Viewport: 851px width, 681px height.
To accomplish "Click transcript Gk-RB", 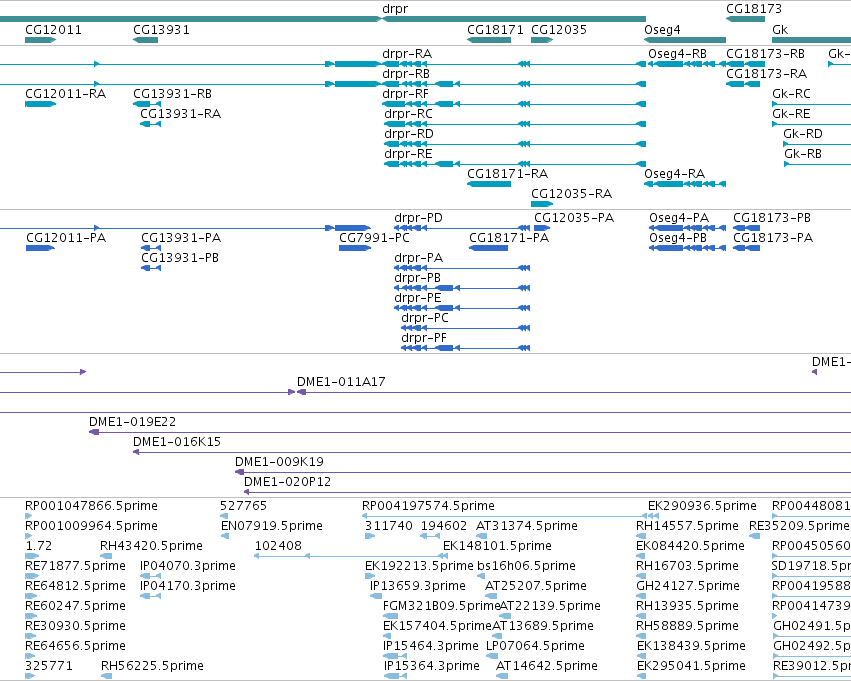I will (803, 154).
